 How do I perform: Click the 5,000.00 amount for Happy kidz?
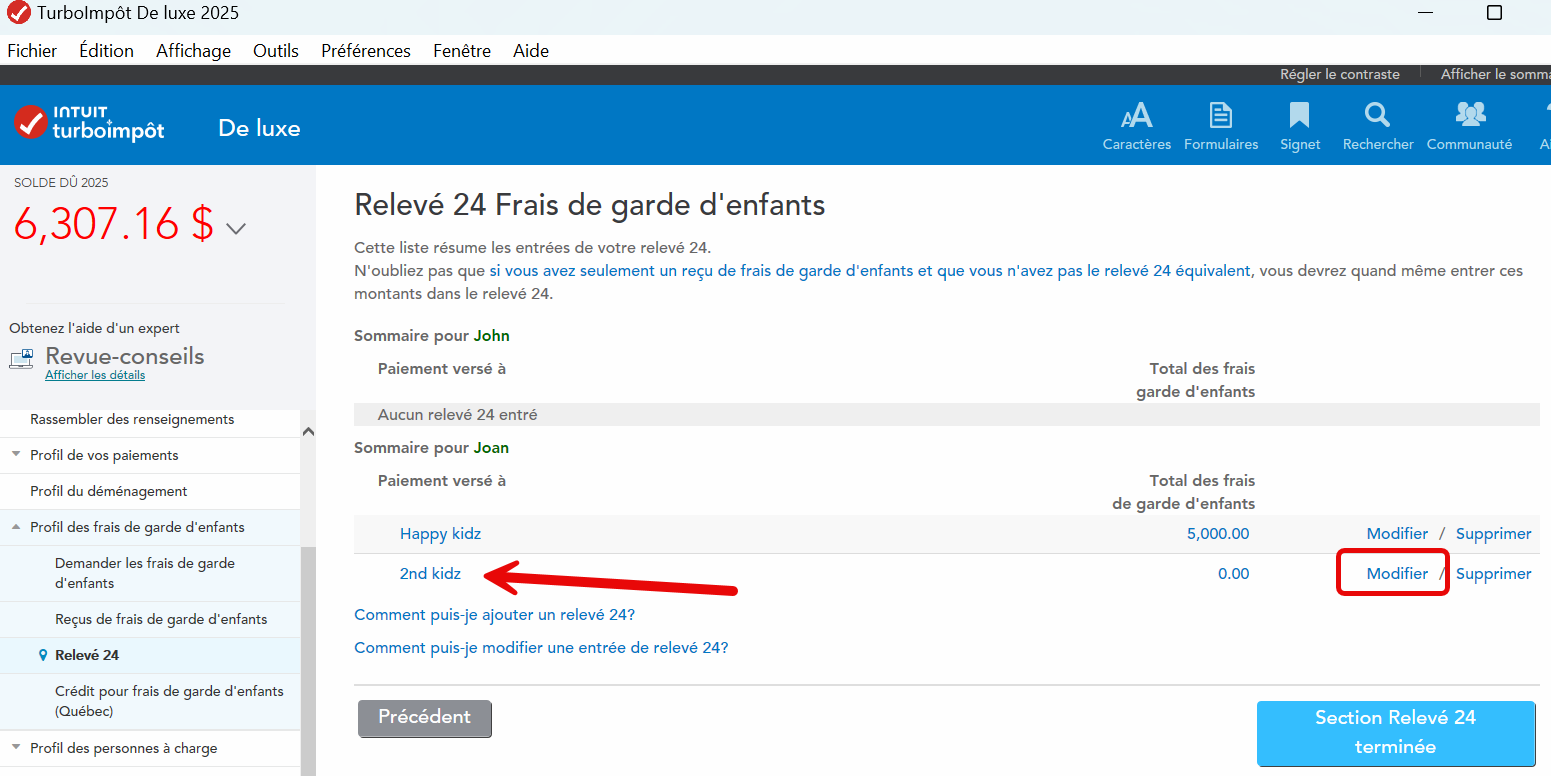pyautogui.click(x=1218, y=534)
